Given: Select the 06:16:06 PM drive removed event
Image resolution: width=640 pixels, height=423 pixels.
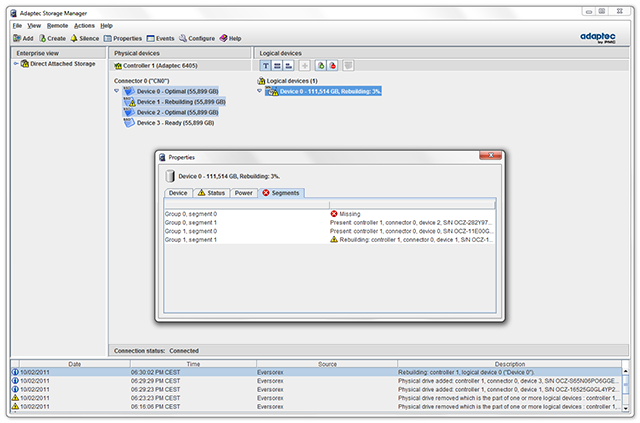Looking at the screenshot, I should click(x=316, y=407).
